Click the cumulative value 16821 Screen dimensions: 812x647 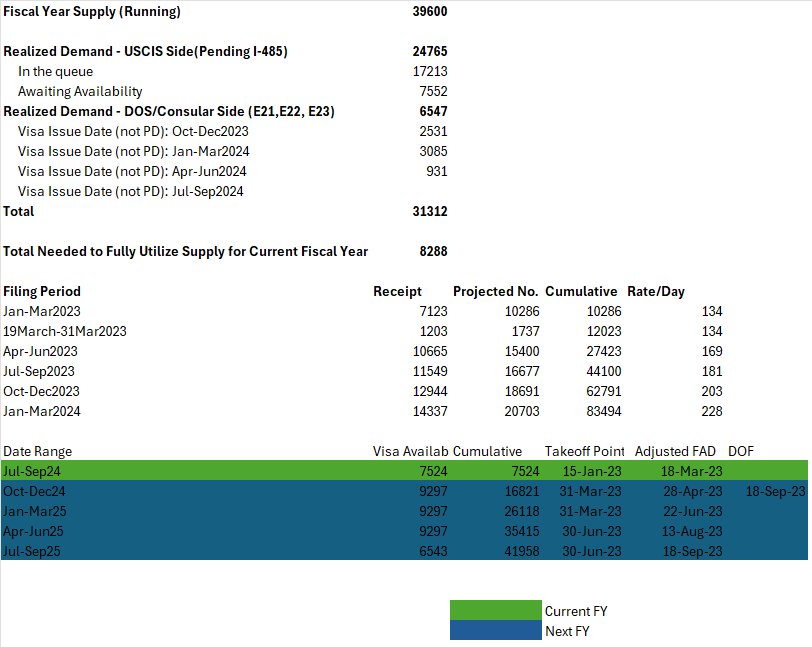click(522, 492)
